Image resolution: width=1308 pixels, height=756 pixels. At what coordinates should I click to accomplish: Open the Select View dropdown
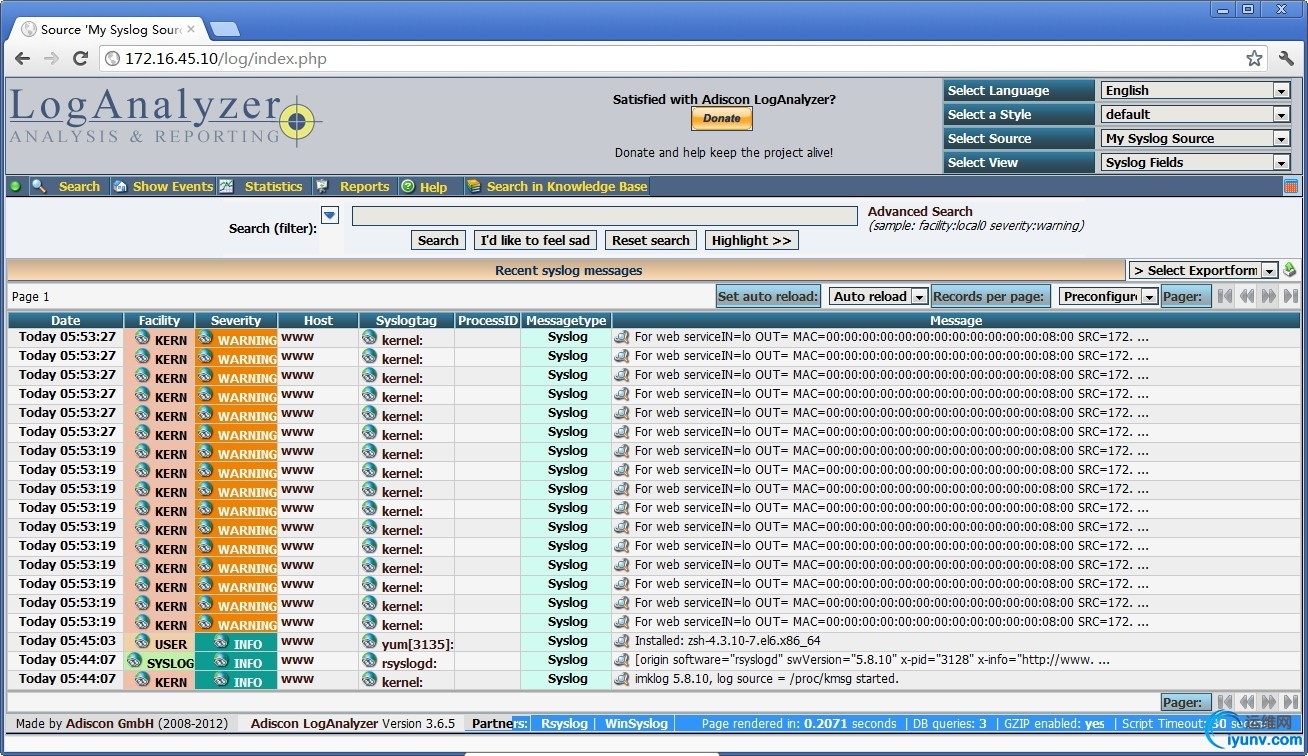(1195, 162)
